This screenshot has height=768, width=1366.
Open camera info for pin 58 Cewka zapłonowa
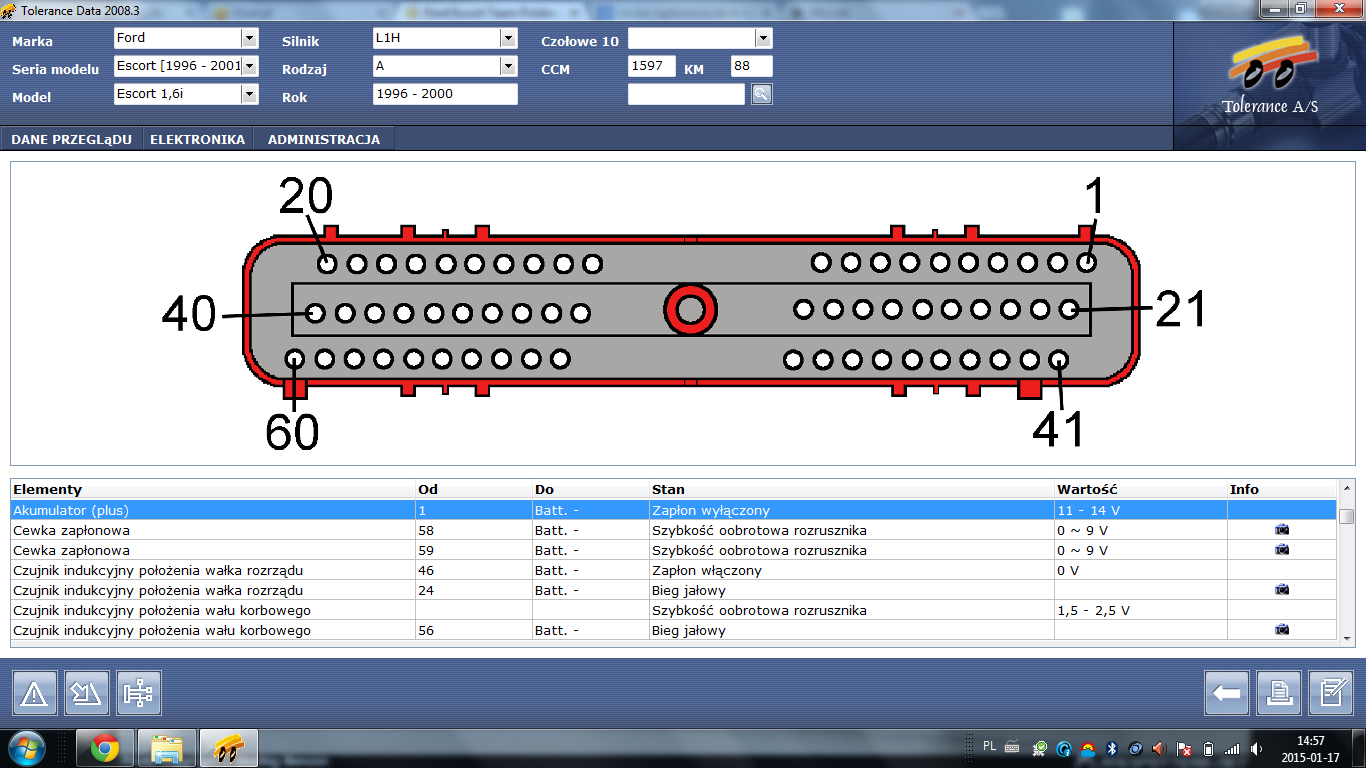pyautogui.click(x=1282, y=530)
